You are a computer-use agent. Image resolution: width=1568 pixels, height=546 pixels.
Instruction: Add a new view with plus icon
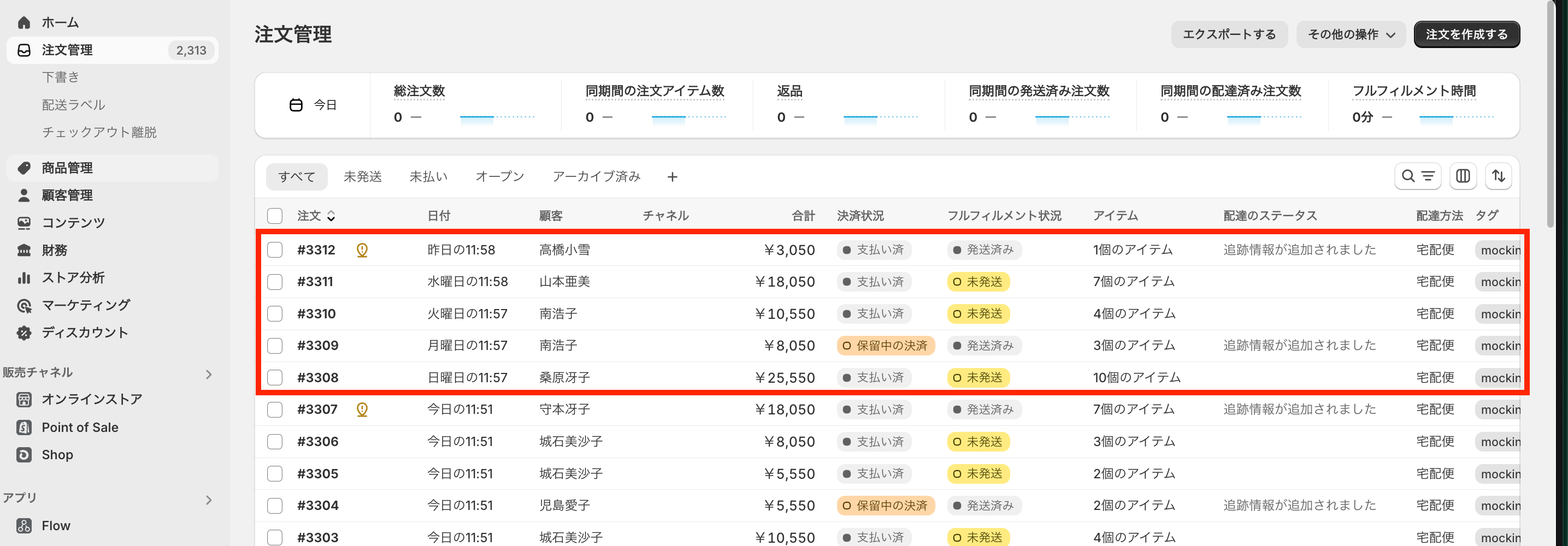pos(672,177)
